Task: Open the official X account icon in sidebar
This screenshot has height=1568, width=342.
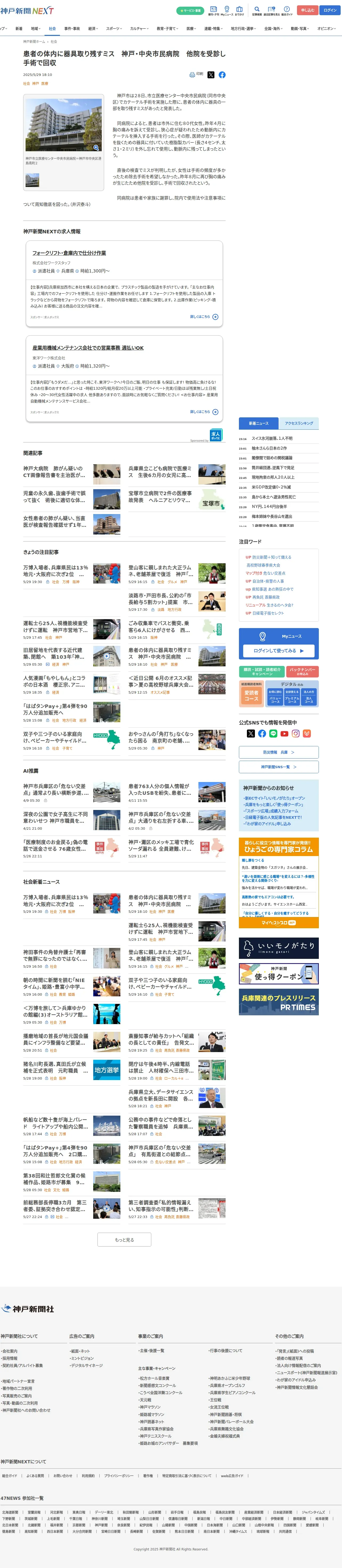Action: pyautogui.click(x=251, y=734)
